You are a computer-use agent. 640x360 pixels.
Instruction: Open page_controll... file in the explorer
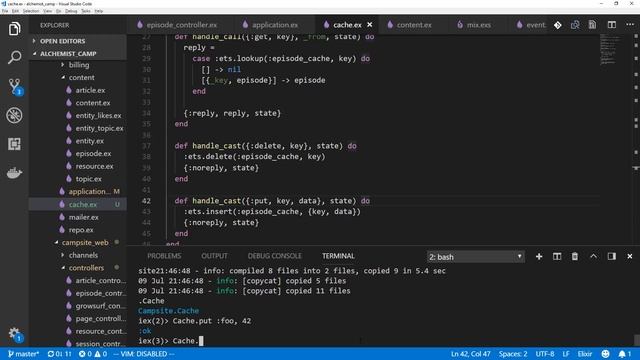pyautogui.click(x=100, y=318)
